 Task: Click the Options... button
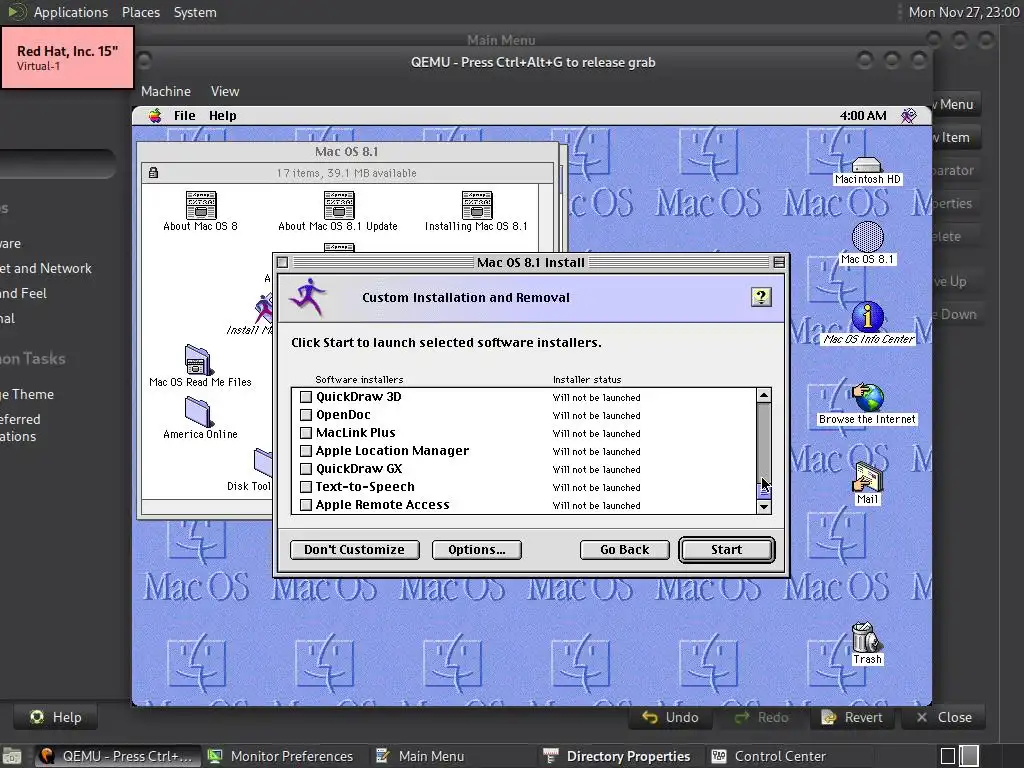477,550
